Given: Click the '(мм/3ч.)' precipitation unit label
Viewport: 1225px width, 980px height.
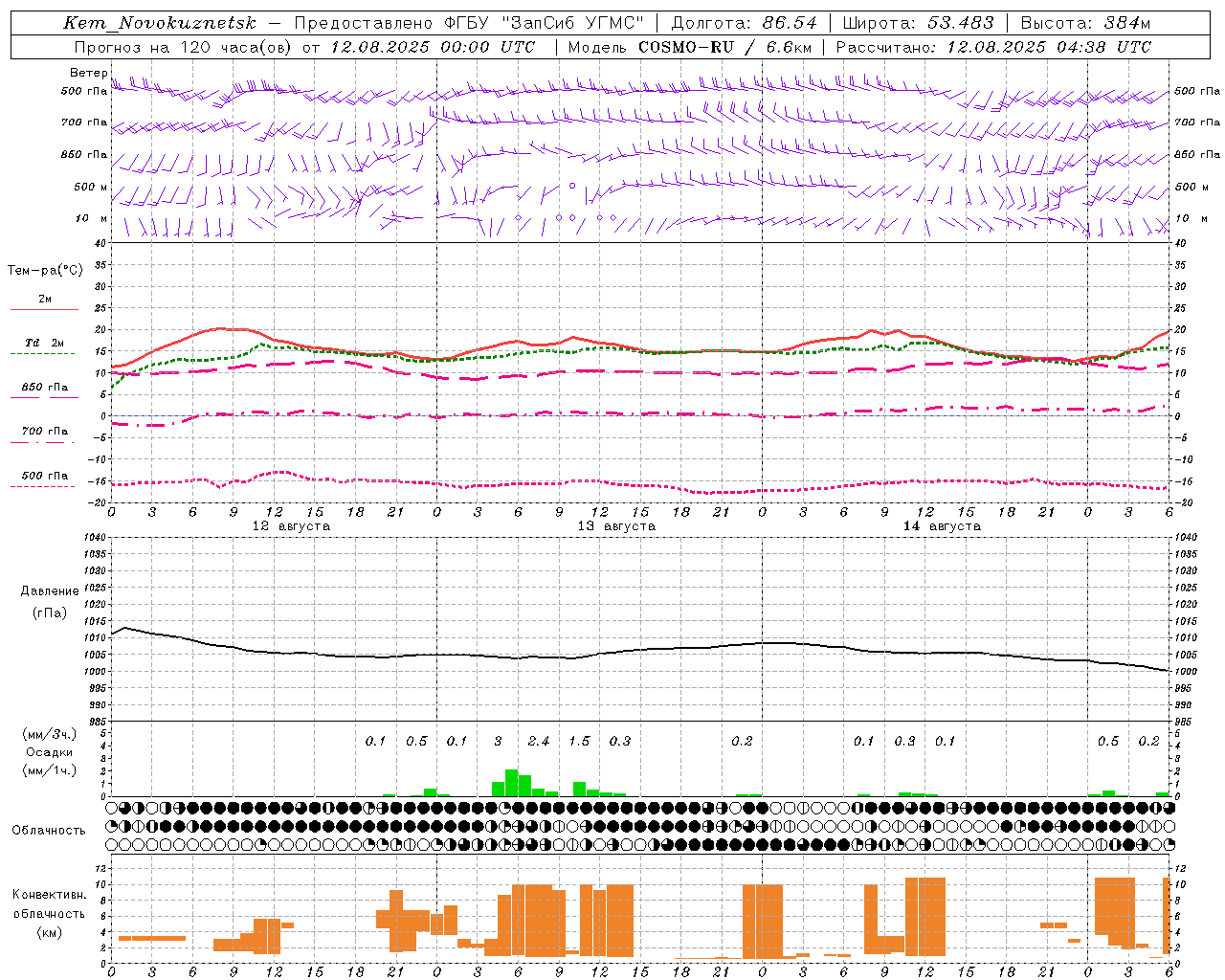Looking at the screenshot, I should (x=50, y=734).
